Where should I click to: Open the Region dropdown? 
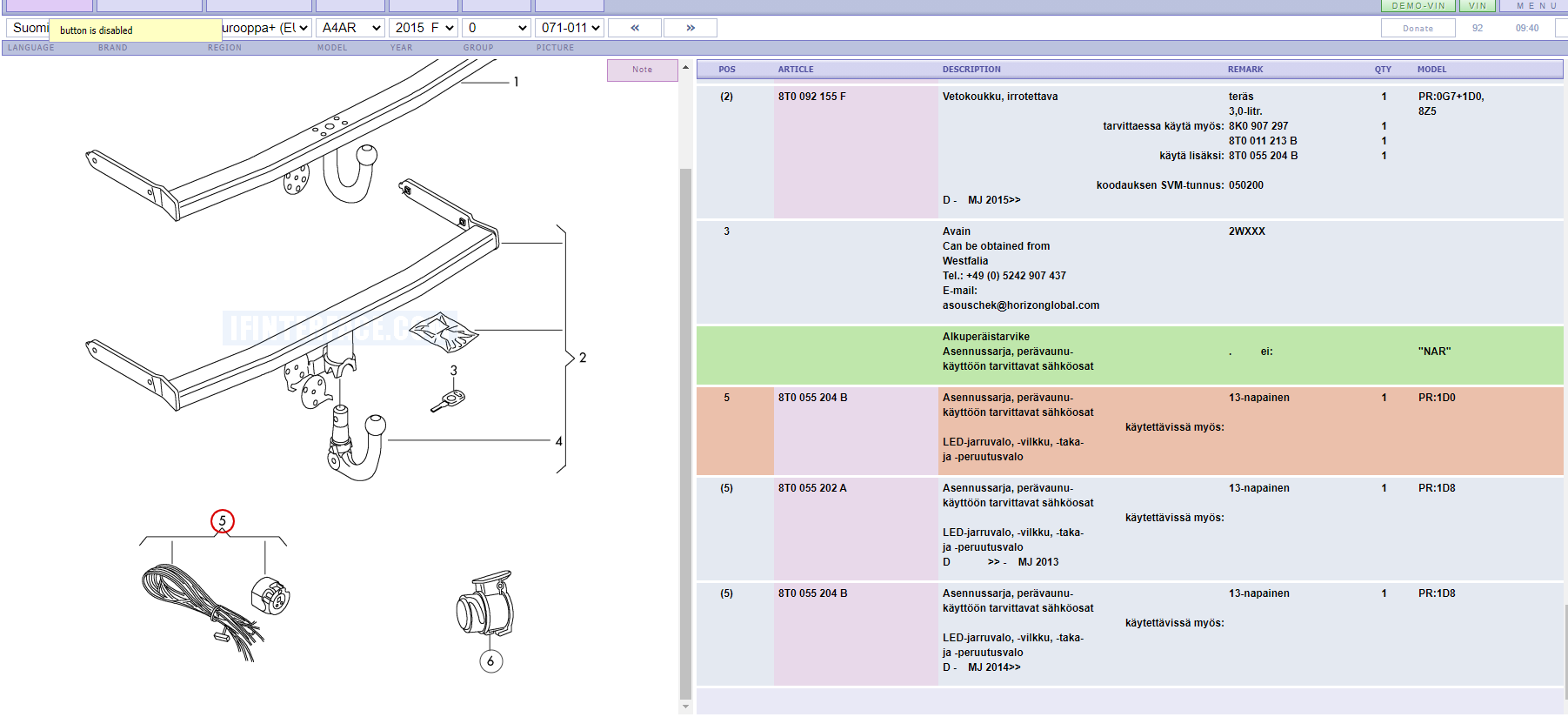pyautogui.click(x=265, y=28)
